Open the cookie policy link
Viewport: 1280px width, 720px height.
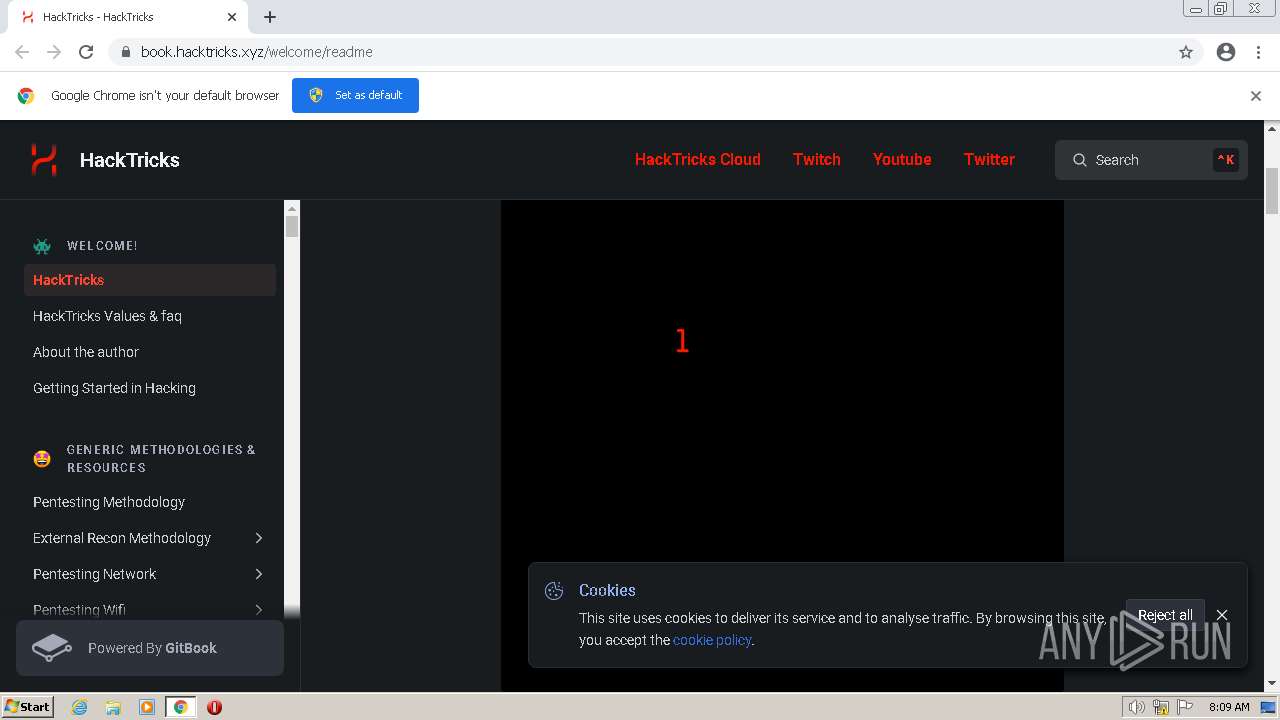[x=711, y=640]
